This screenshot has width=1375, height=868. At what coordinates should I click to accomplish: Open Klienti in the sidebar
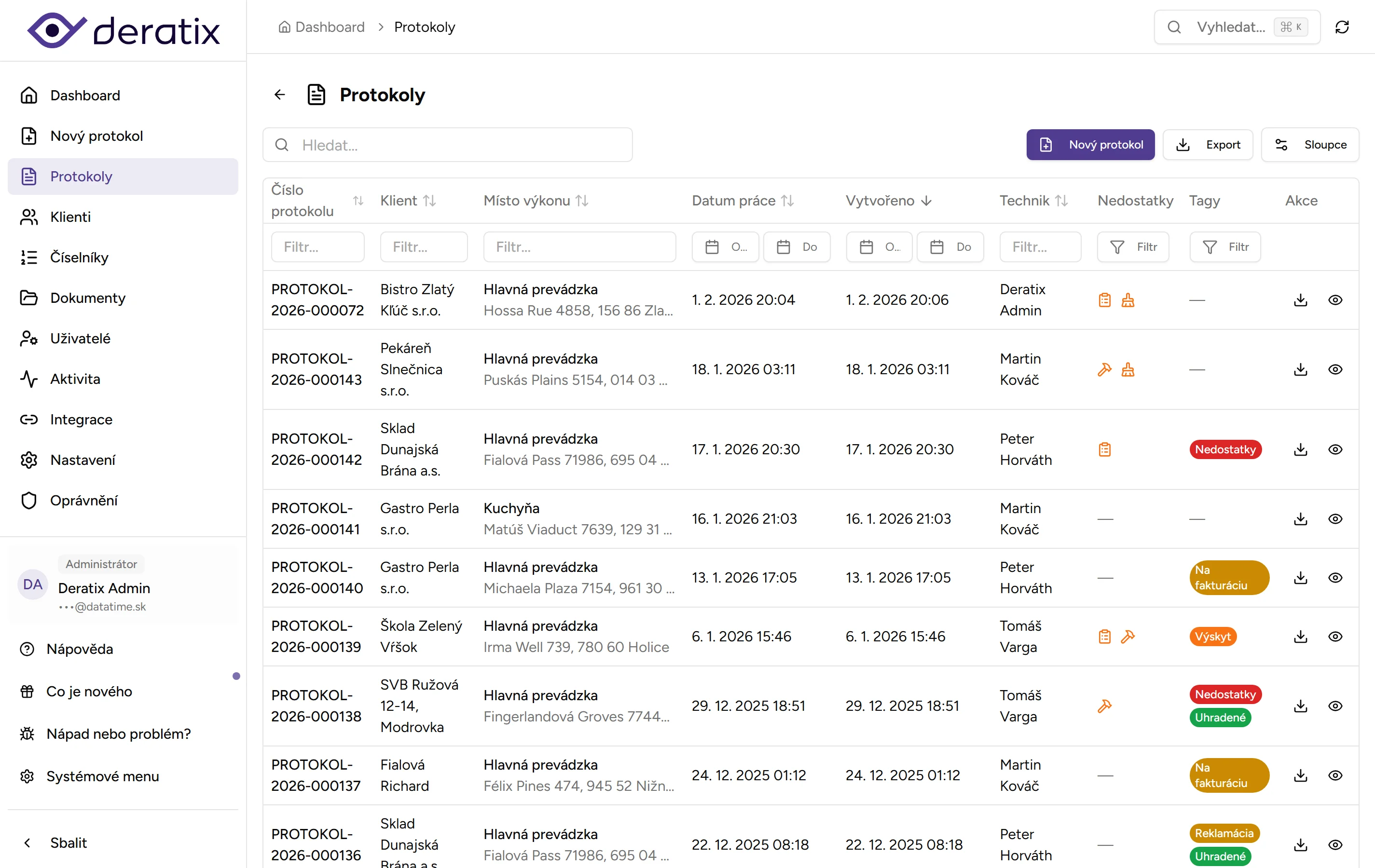point(70,217)
